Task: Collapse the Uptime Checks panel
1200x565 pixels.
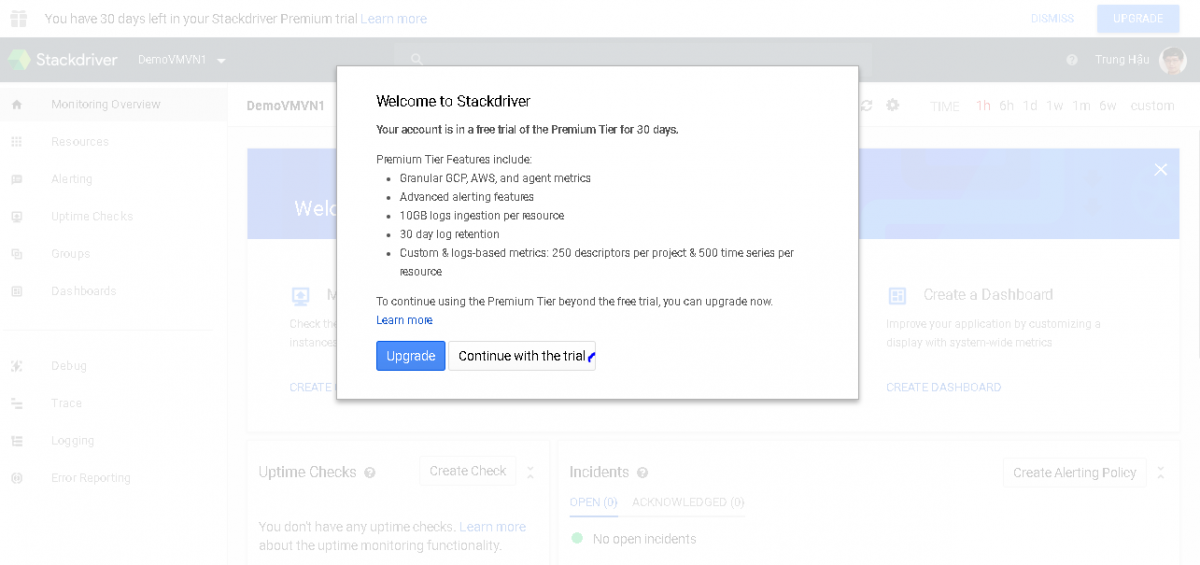Action: (x=531, y=472)
